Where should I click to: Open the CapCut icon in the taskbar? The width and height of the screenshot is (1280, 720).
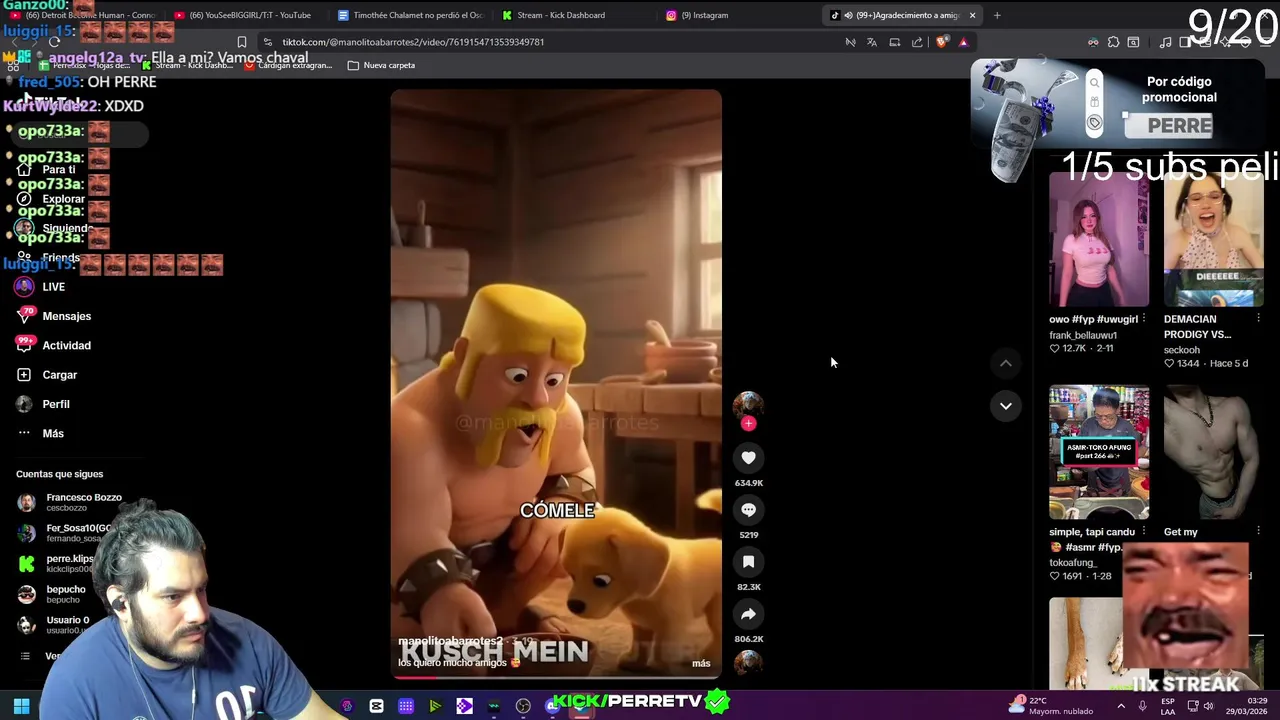(376, 706)
